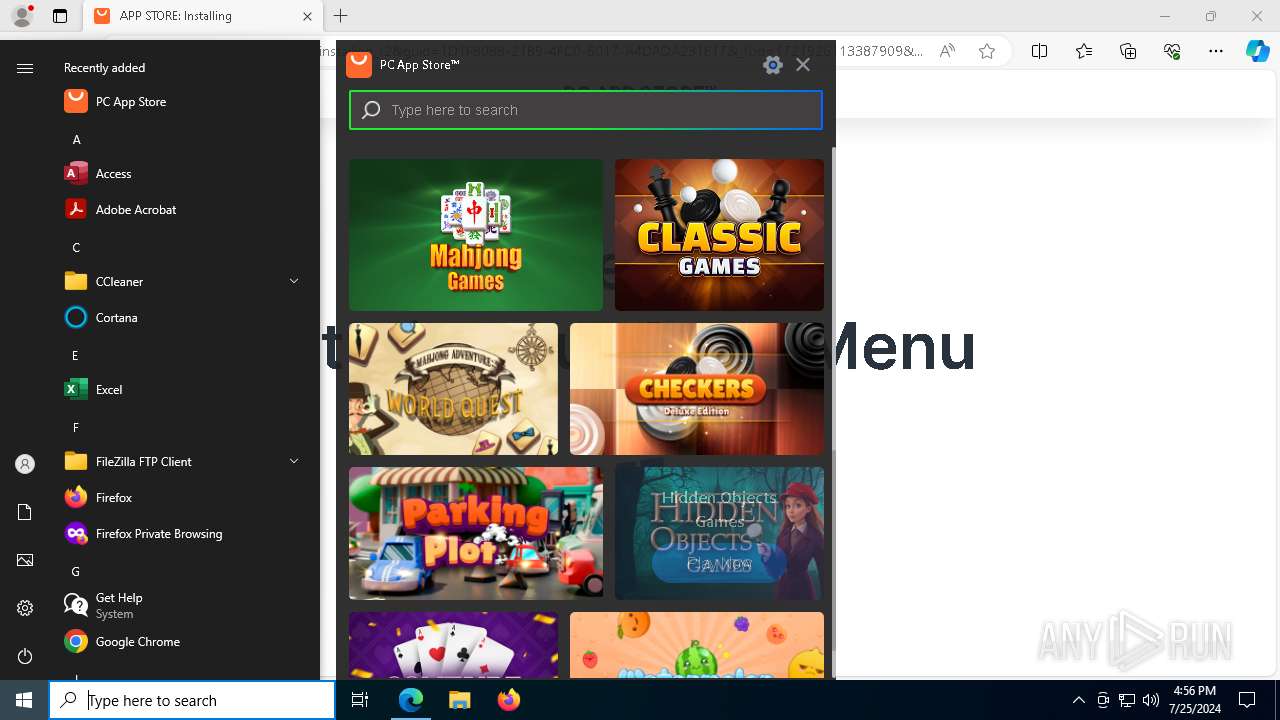Launch PC App Store from Recently added
1280x720 pixels.
coord(184,101)
